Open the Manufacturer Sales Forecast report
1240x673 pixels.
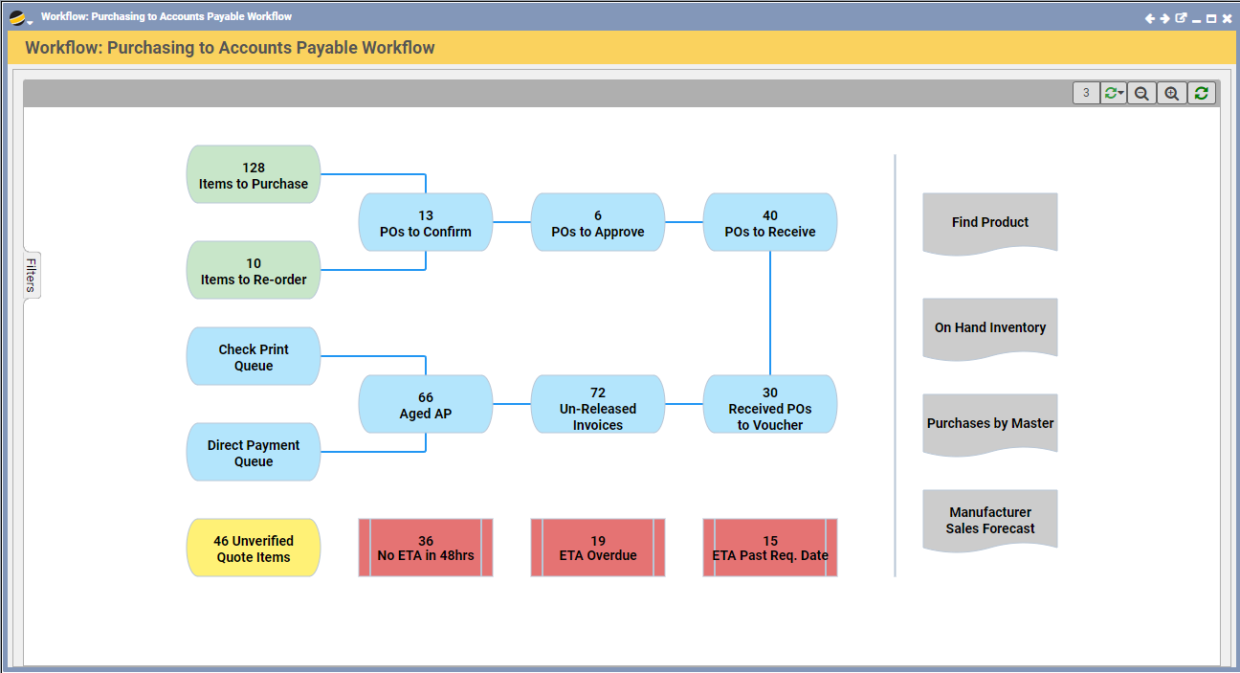pos(989,521)
